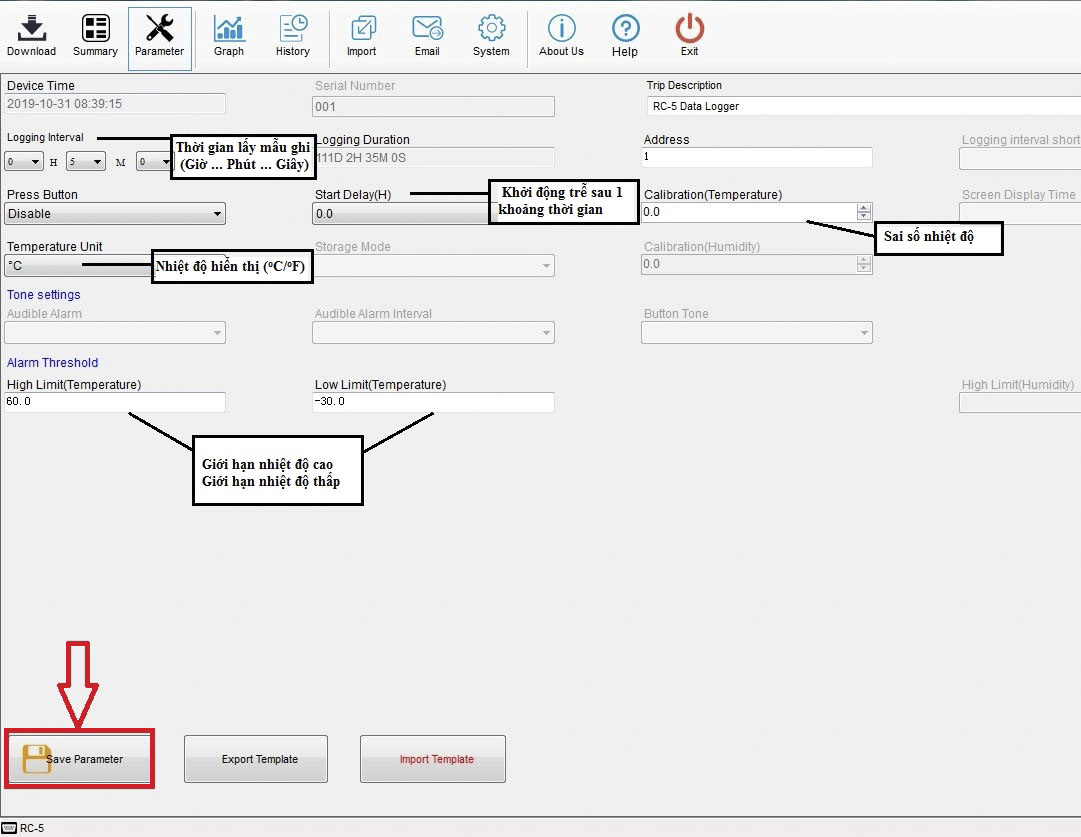
Task: Click the Export Template button
Action: tap(256, 759)
